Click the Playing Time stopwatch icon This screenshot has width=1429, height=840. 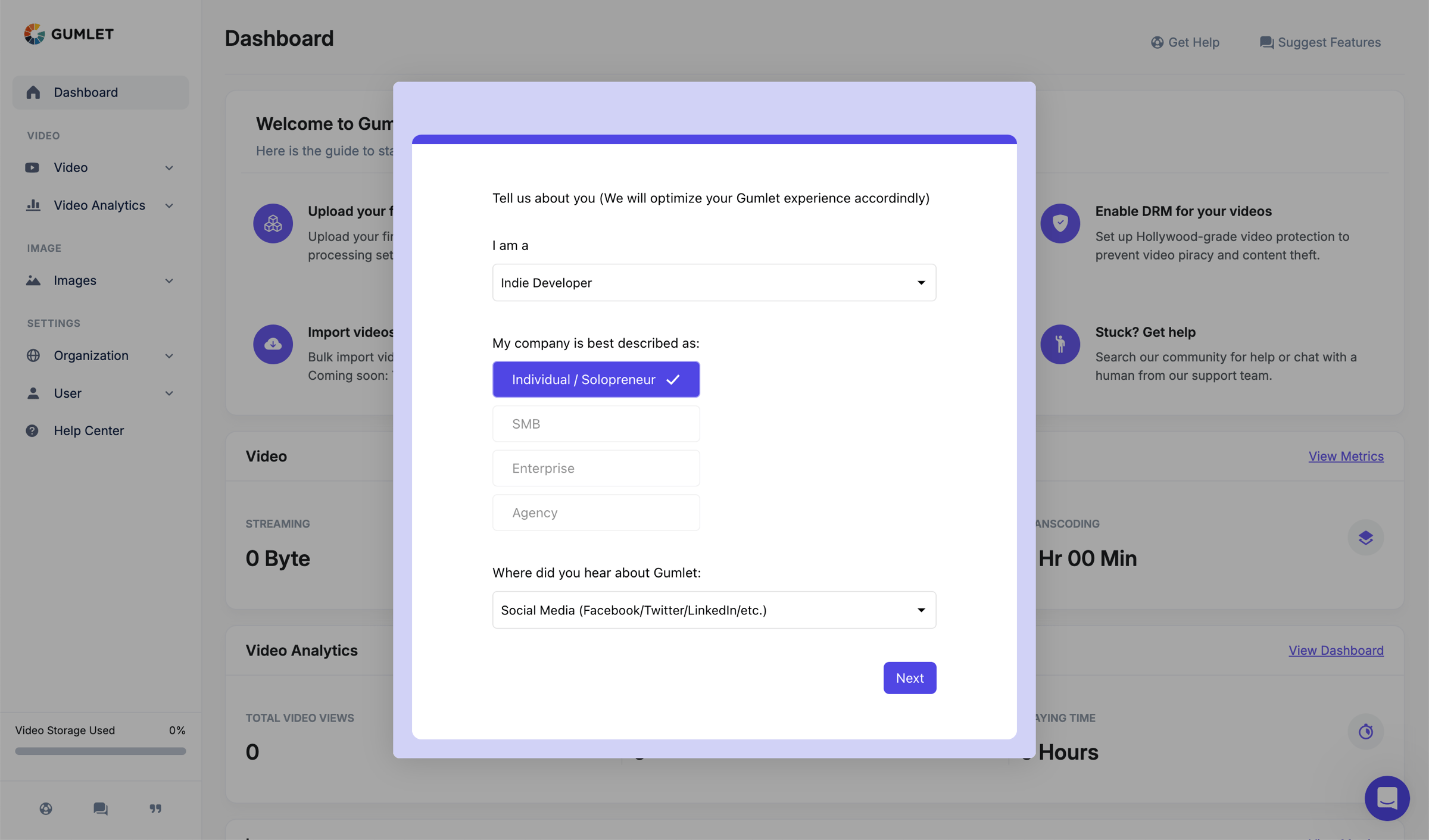(1366, 731)
